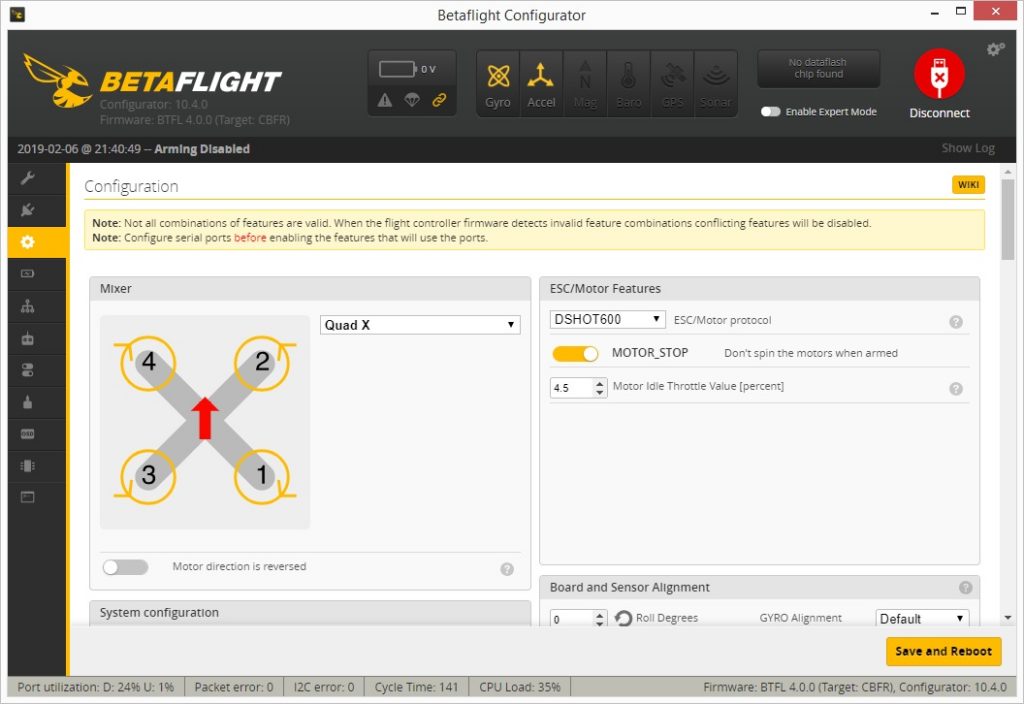Turn off the MOTOR_STOP switch

click(575, 353)
